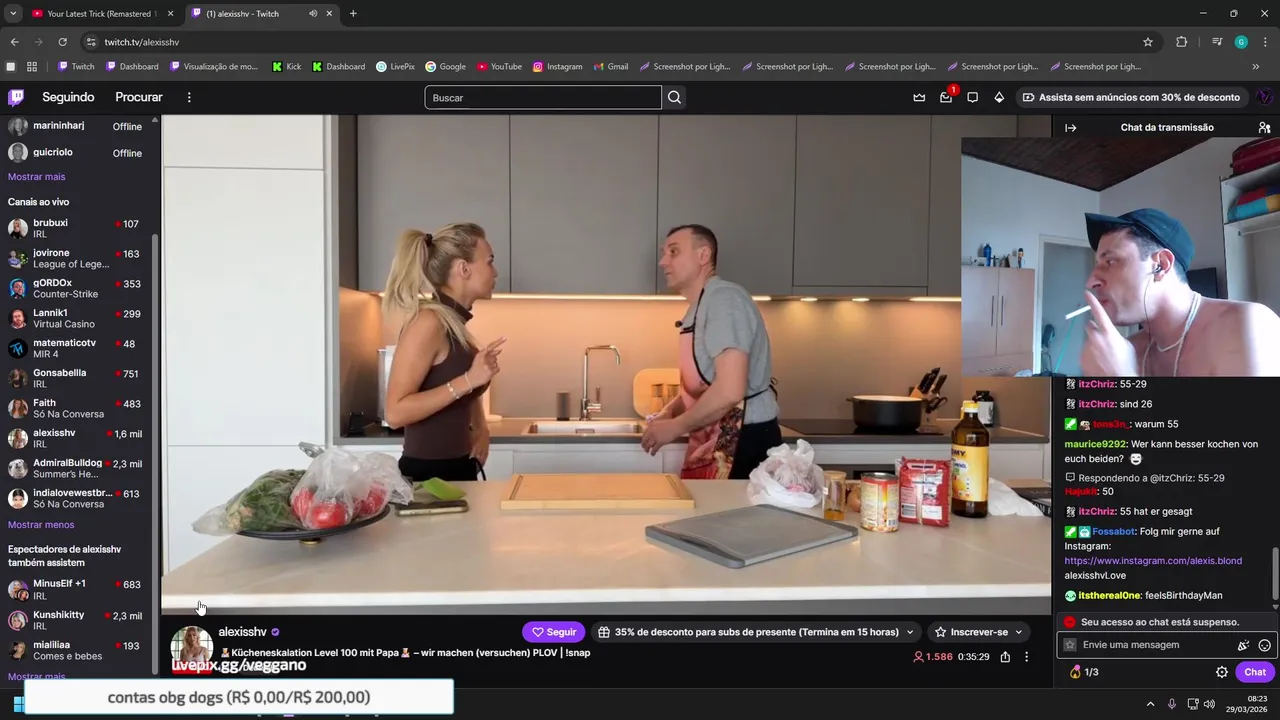Screen dimensions: 1280x720
Task: Click the Seguir follow button
Action: 554,632
